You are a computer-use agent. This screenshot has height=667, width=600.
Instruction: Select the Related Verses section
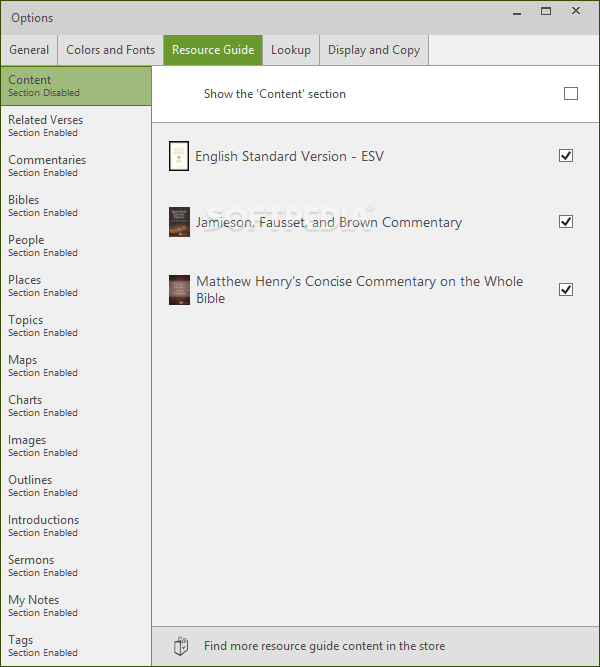click(76, 126)
